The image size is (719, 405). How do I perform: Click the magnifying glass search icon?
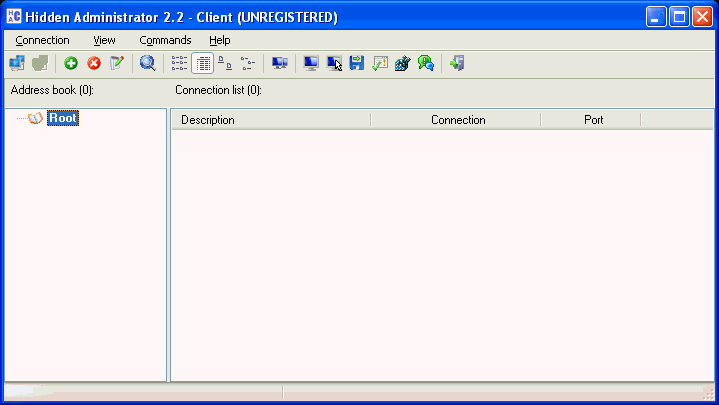tap(148, 63)
